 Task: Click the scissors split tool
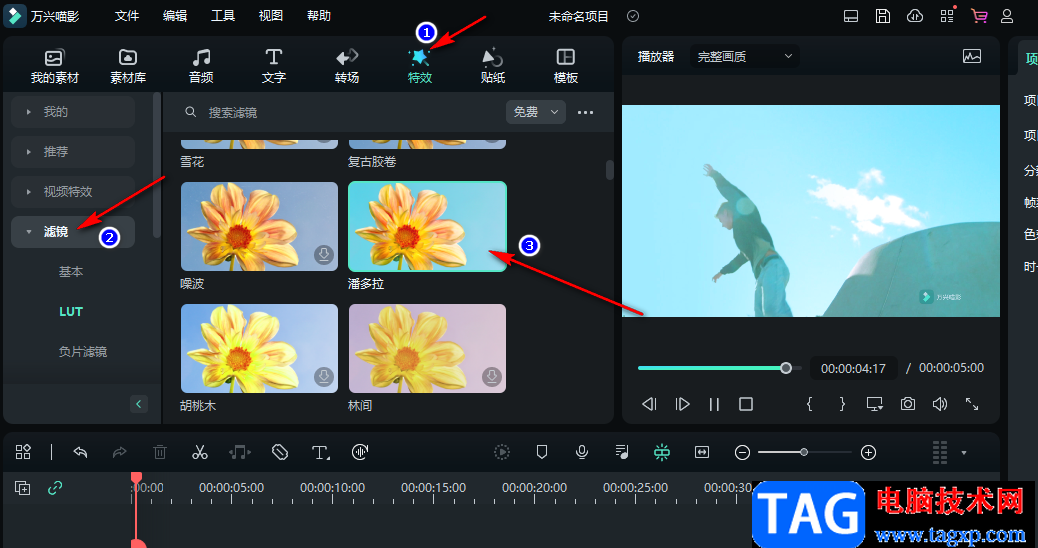199,452
